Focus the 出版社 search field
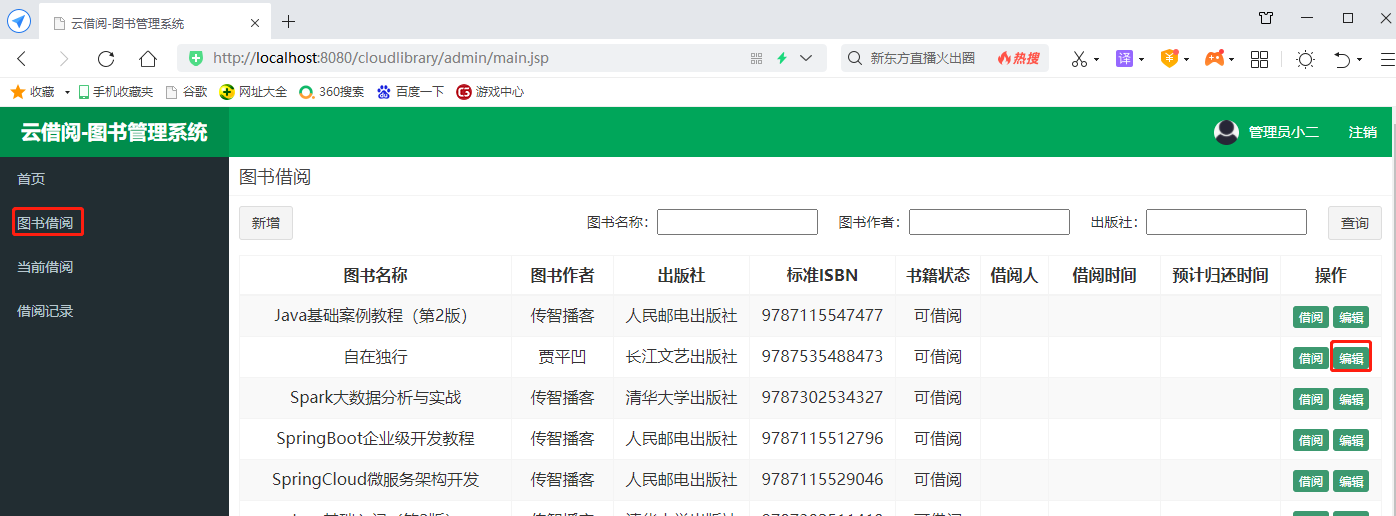 [1226, 222]
